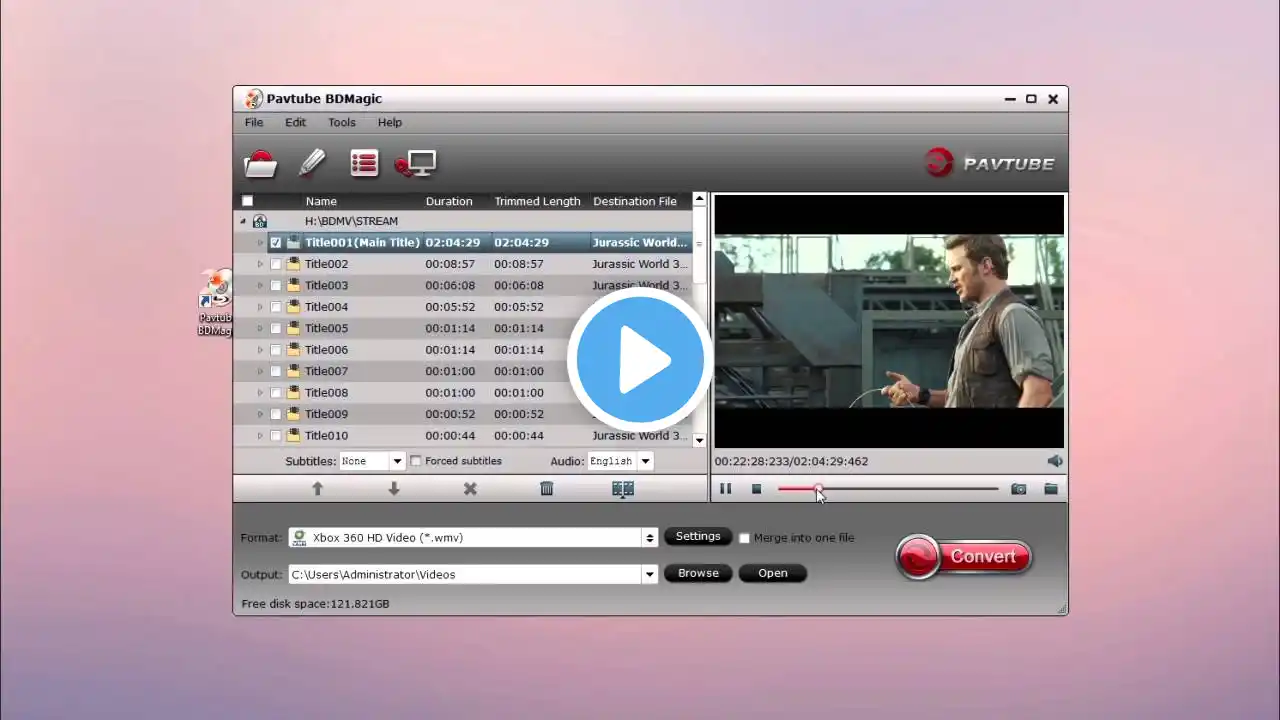Open the Subtitles dropdown
The image size is (1280, 720).
pyautogui.click(x=397, y=461)
